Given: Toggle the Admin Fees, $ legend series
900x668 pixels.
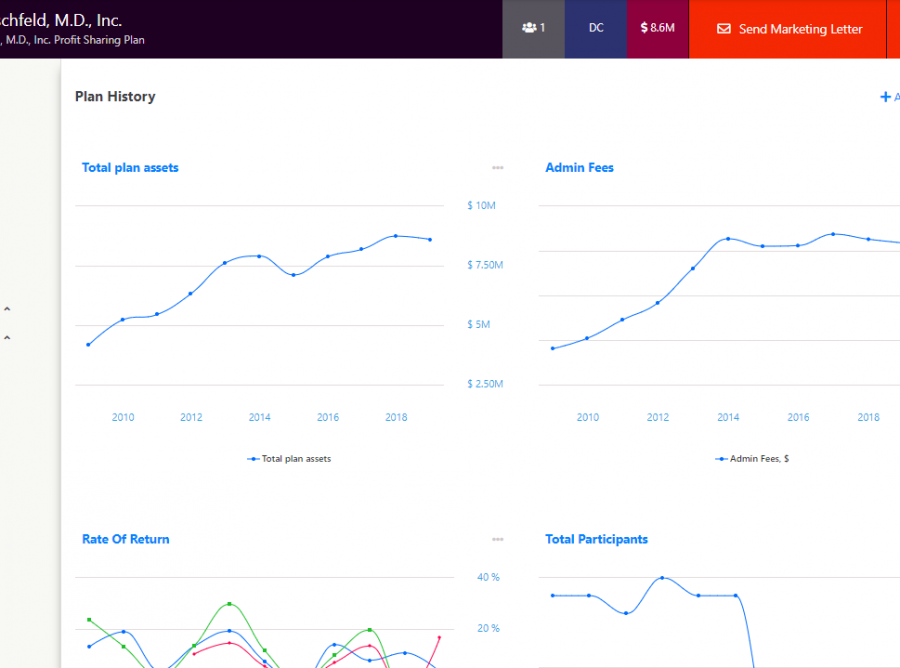Looking at the screenshot, I should 752,459.
